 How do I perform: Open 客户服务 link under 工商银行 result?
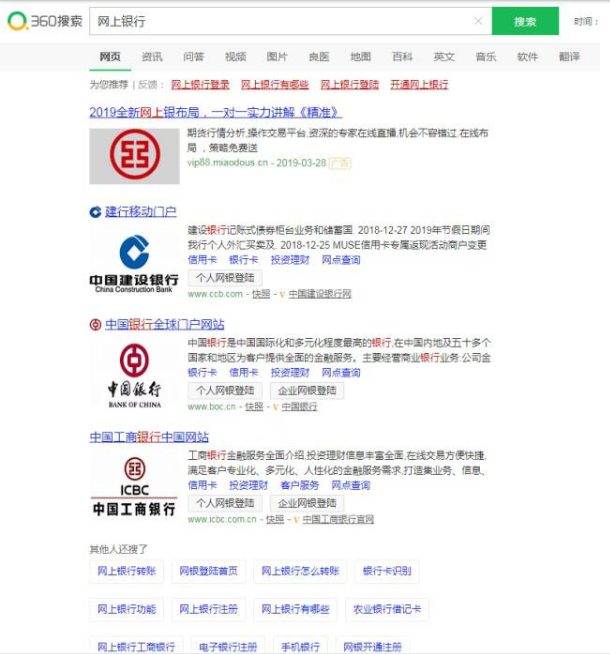point(300,485)
